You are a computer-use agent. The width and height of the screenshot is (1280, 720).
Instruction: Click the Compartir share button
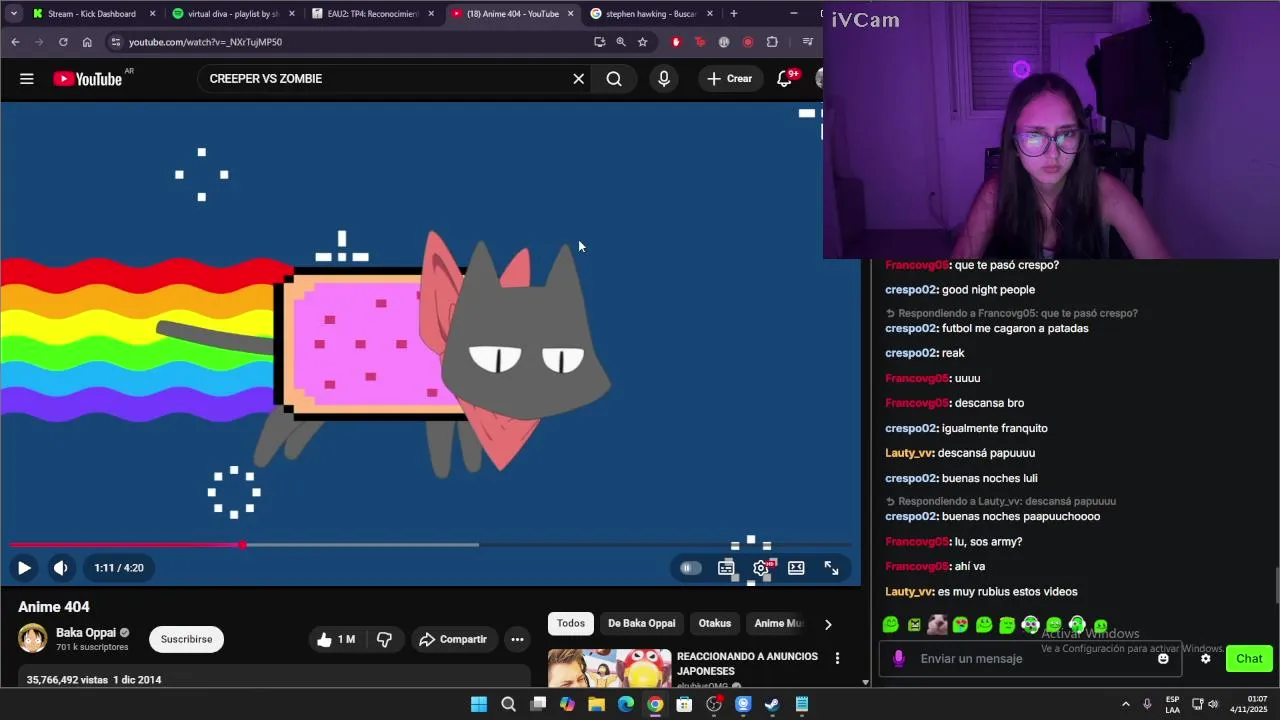[x=453, y=640]
